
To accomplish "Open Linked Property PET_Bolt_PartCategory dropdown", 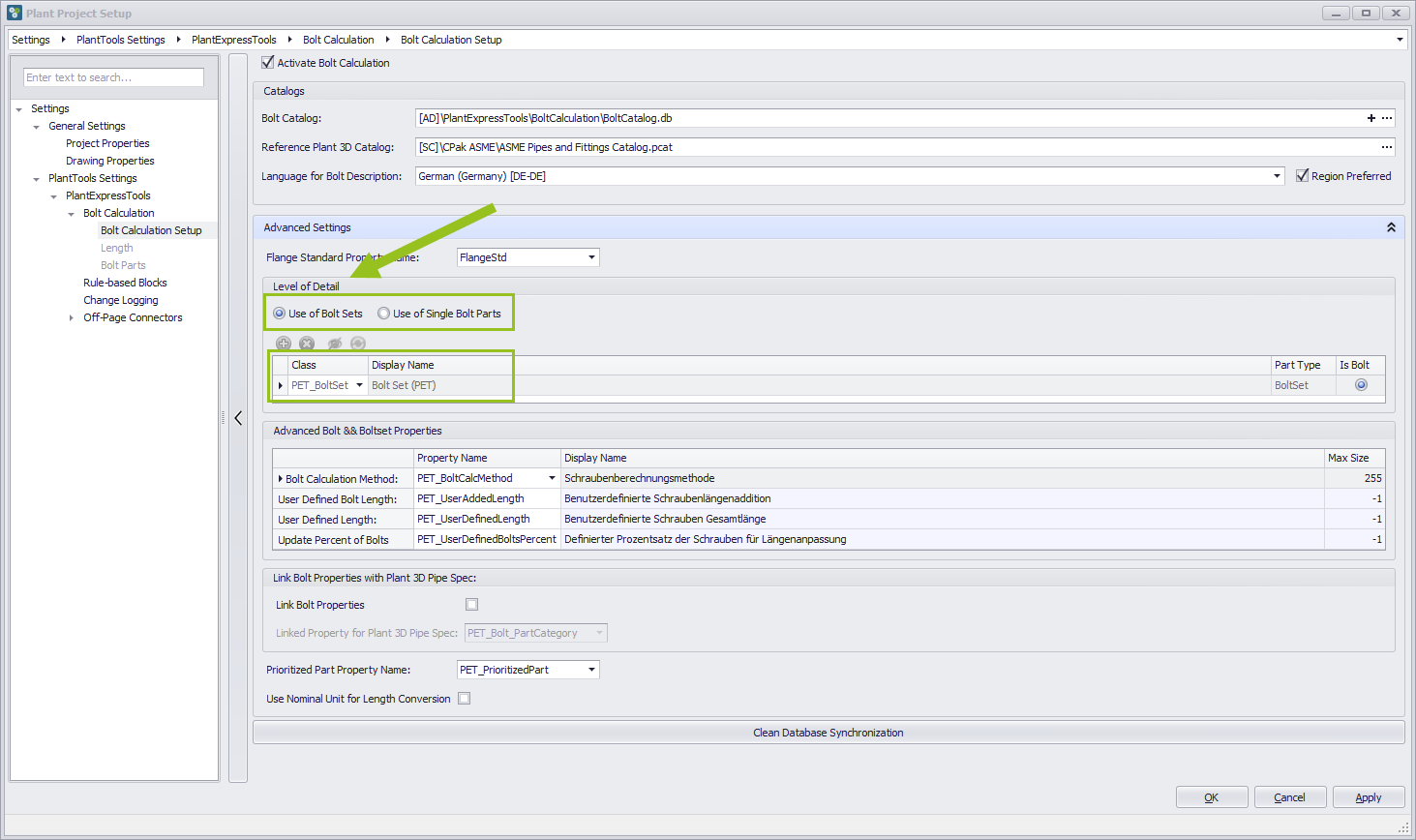I will (x=599, y=633).
